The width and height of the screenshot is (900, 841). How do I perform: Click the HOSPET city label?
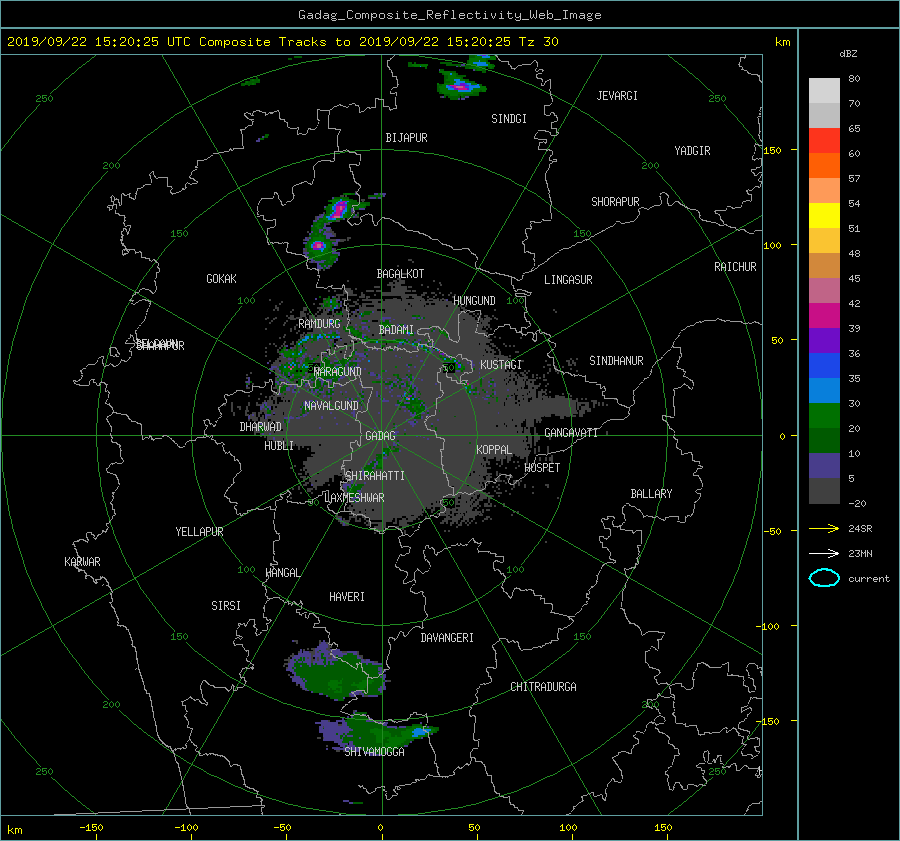(542, 468)
